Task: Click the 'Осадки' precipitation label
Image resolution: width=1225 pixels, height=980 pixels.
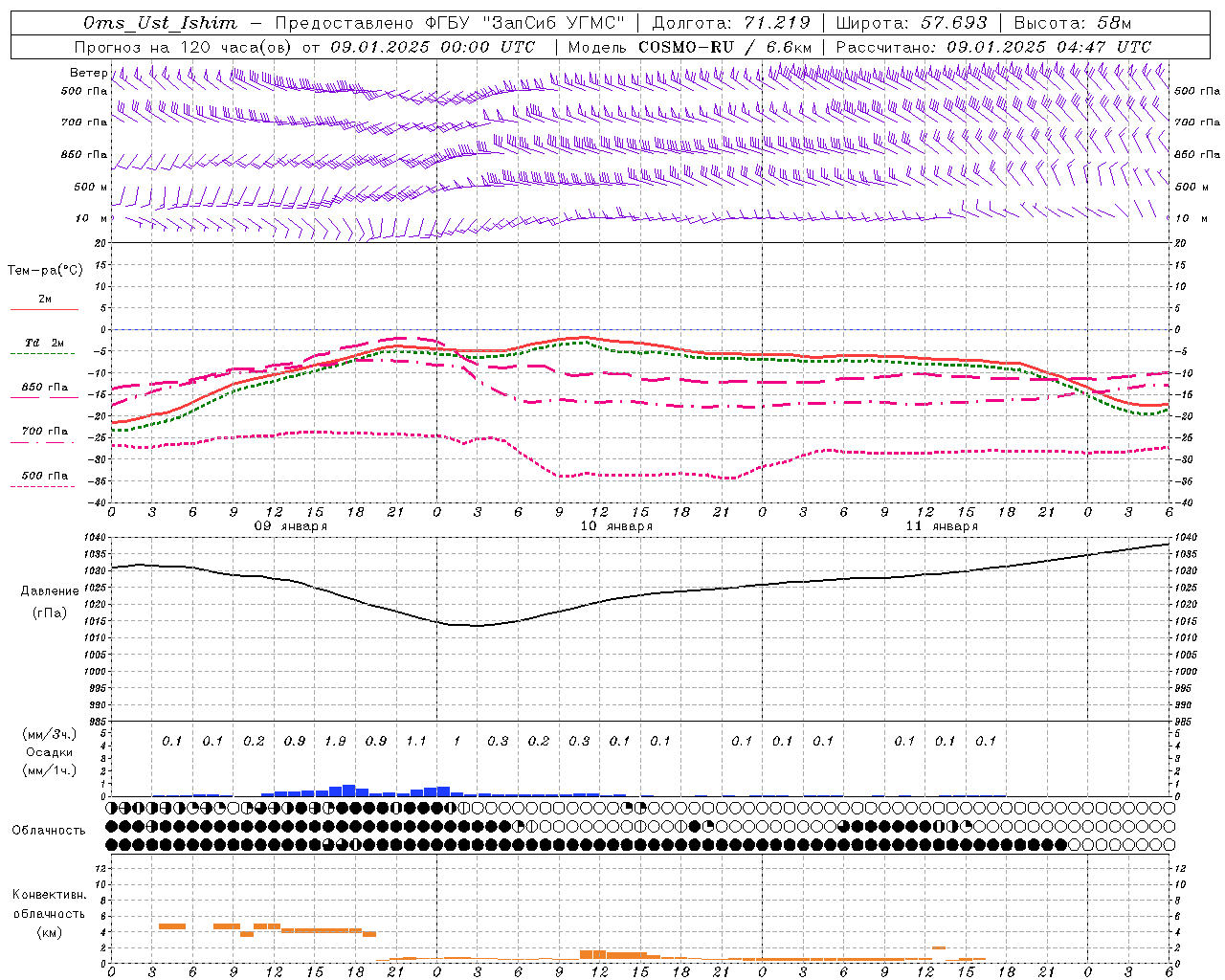Action: [50, 752]
